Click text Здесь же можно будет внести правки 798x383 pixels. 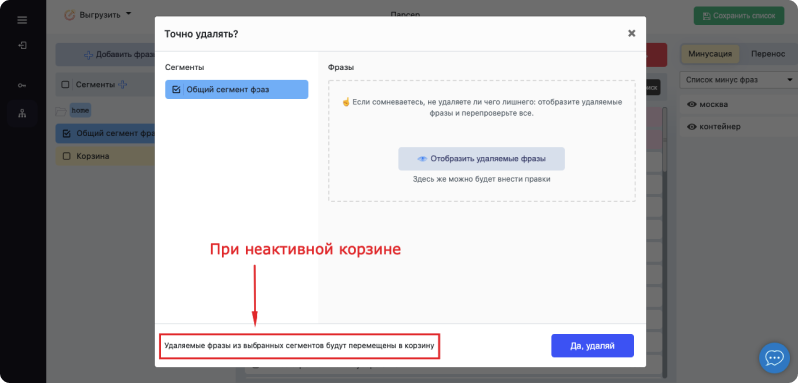click(481, 179)
